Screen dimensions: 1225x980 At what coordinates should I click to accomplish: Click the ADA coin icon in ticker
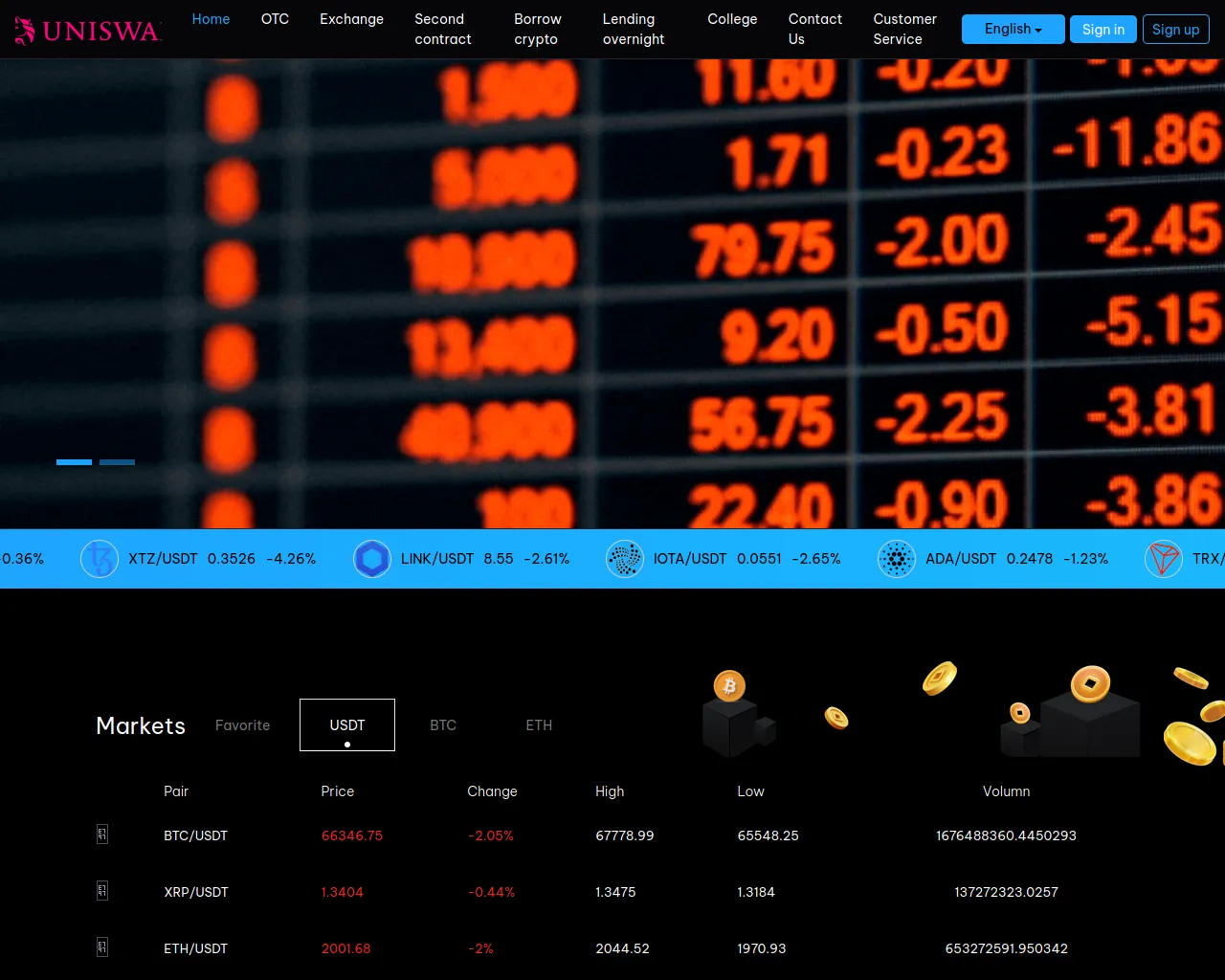[897, 559]
